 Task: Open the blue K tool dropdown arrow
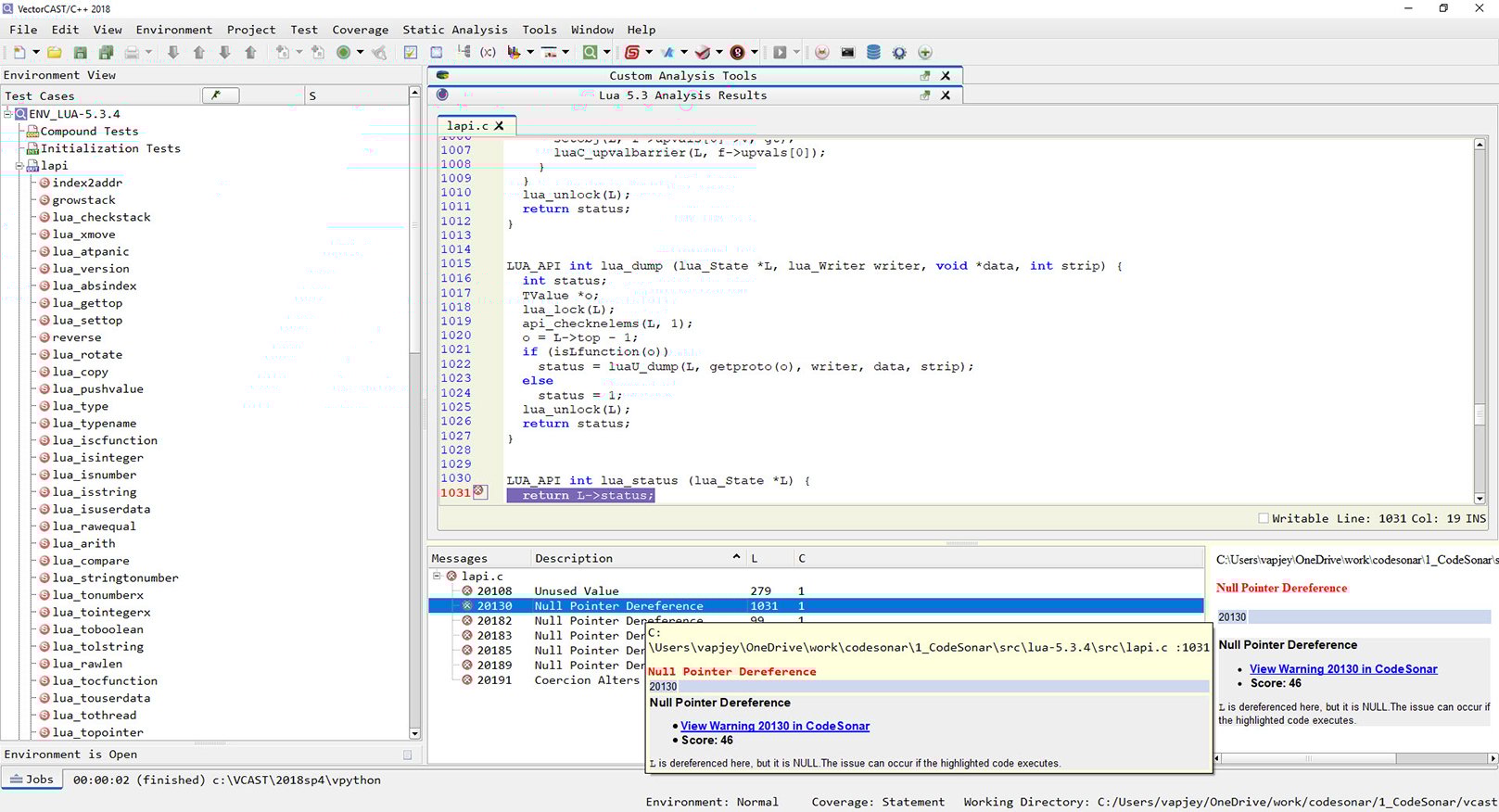pyautogui.click(x=684, y=53)
